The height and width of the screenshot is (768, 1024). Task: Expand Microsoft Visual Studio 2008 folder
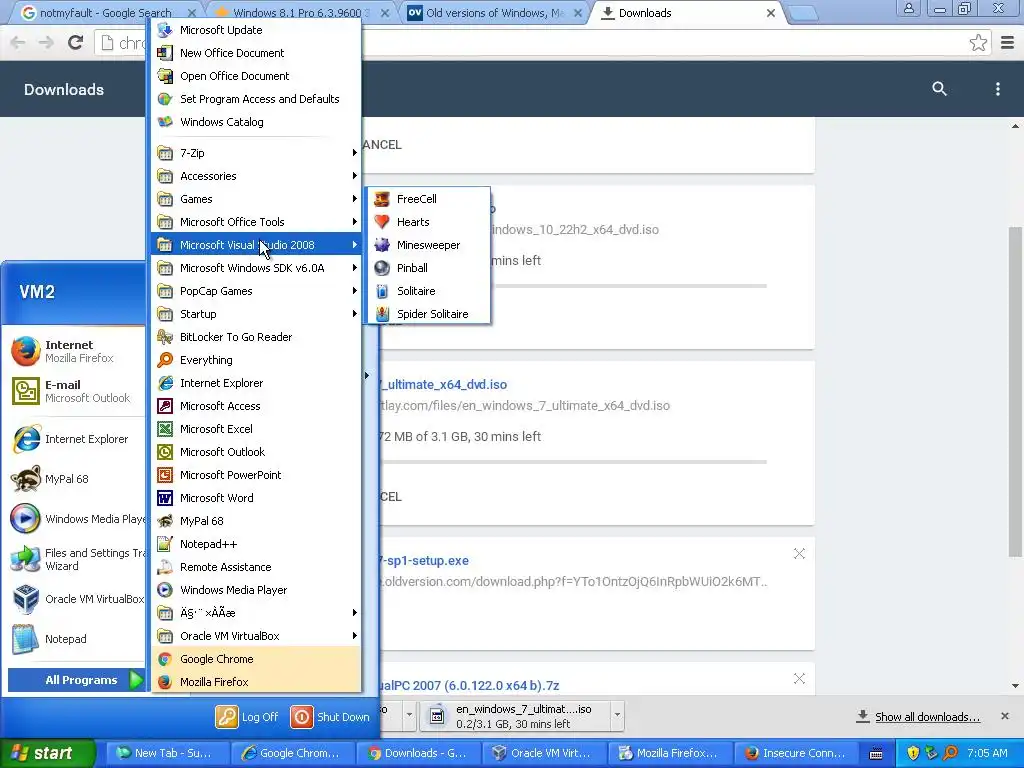(x=256, y=245)
